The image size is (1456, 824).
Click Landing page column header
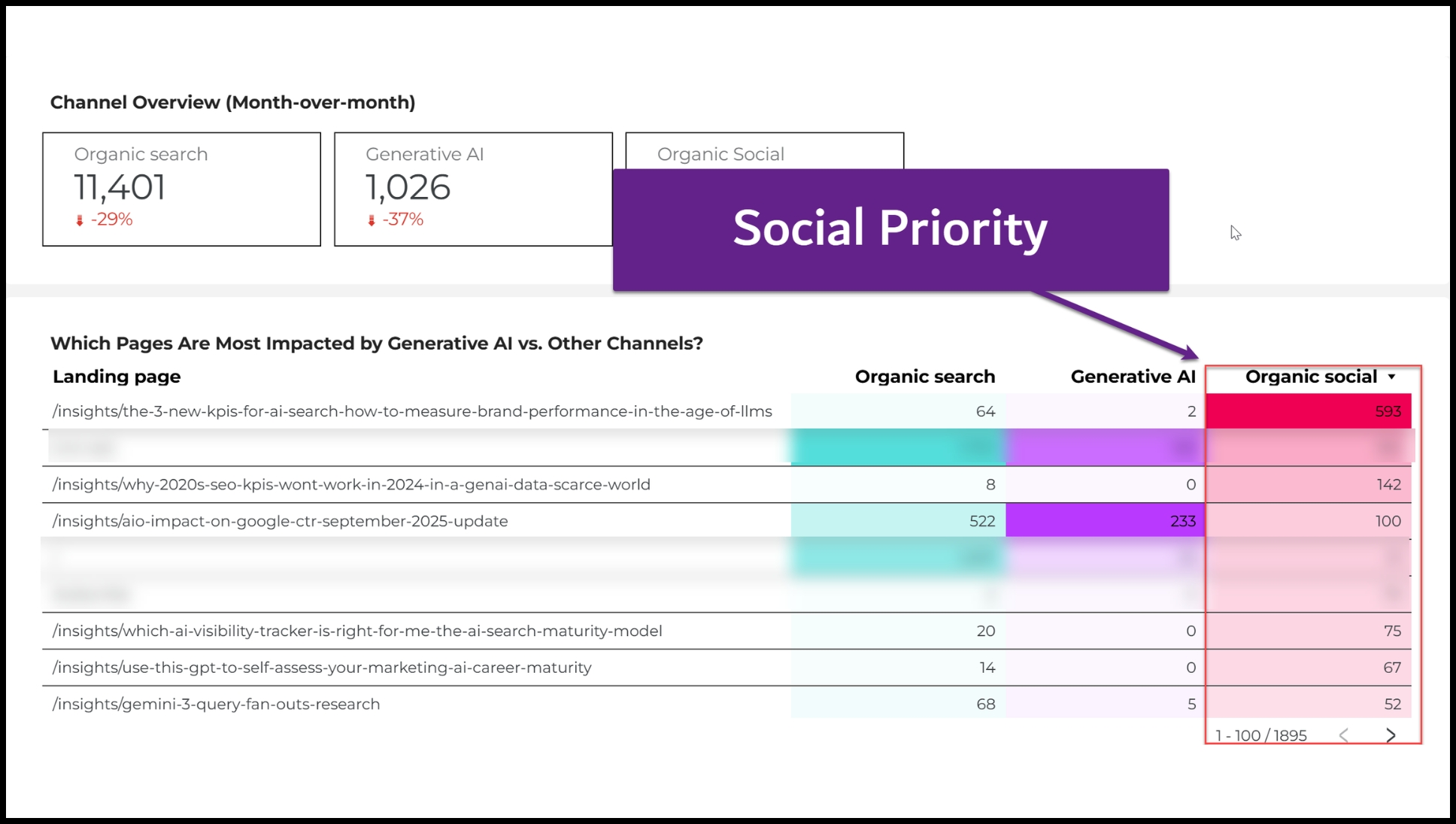pos(117,377)
